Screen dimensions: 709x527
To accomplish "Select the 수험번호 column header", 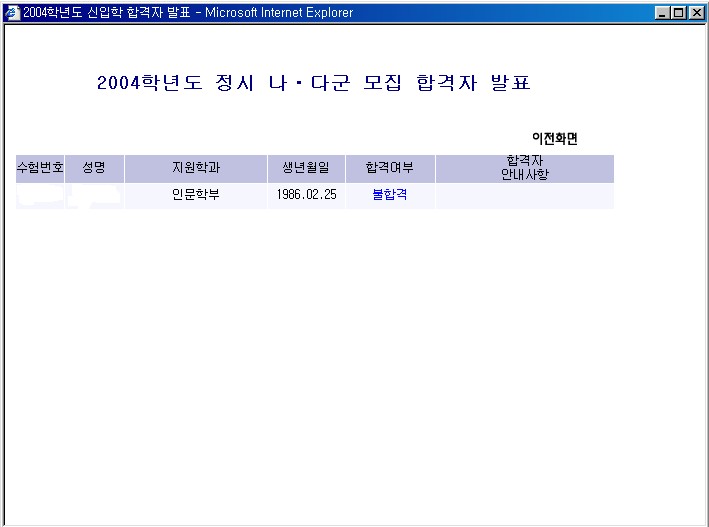I will point(40,168).
